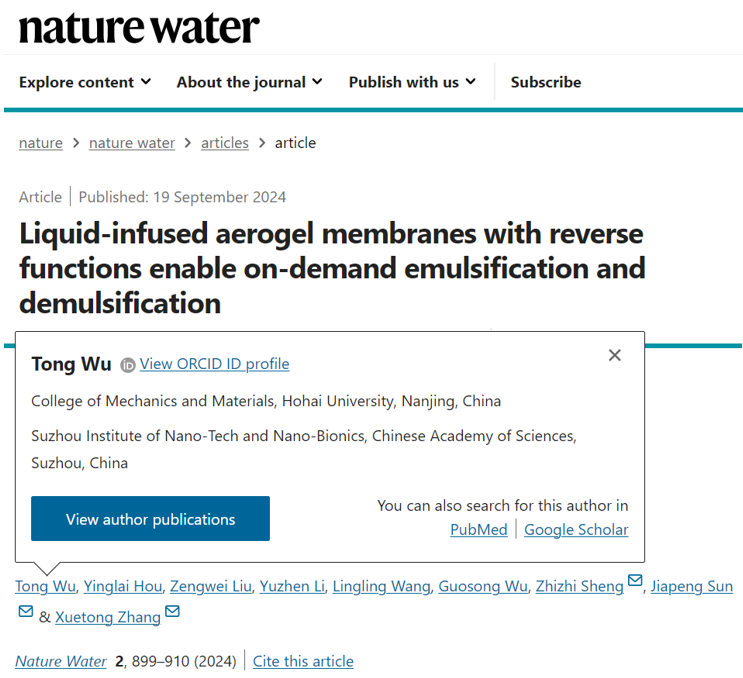Expand the Explore content menu
This screenshot has width=743, height=678.
[x=85, y=82]
